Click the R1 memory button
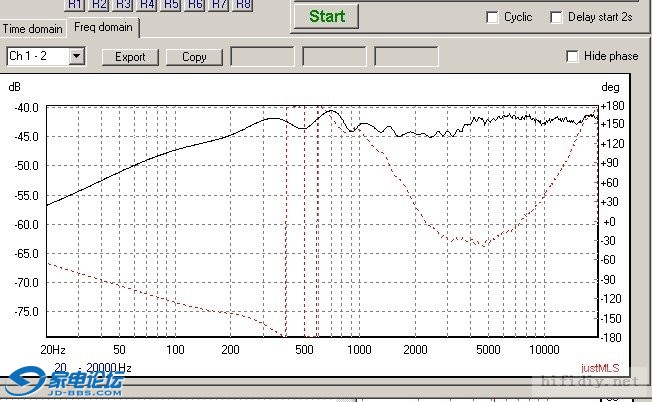The width and height of the screenshot is (652, 402). tap(75, 4)
